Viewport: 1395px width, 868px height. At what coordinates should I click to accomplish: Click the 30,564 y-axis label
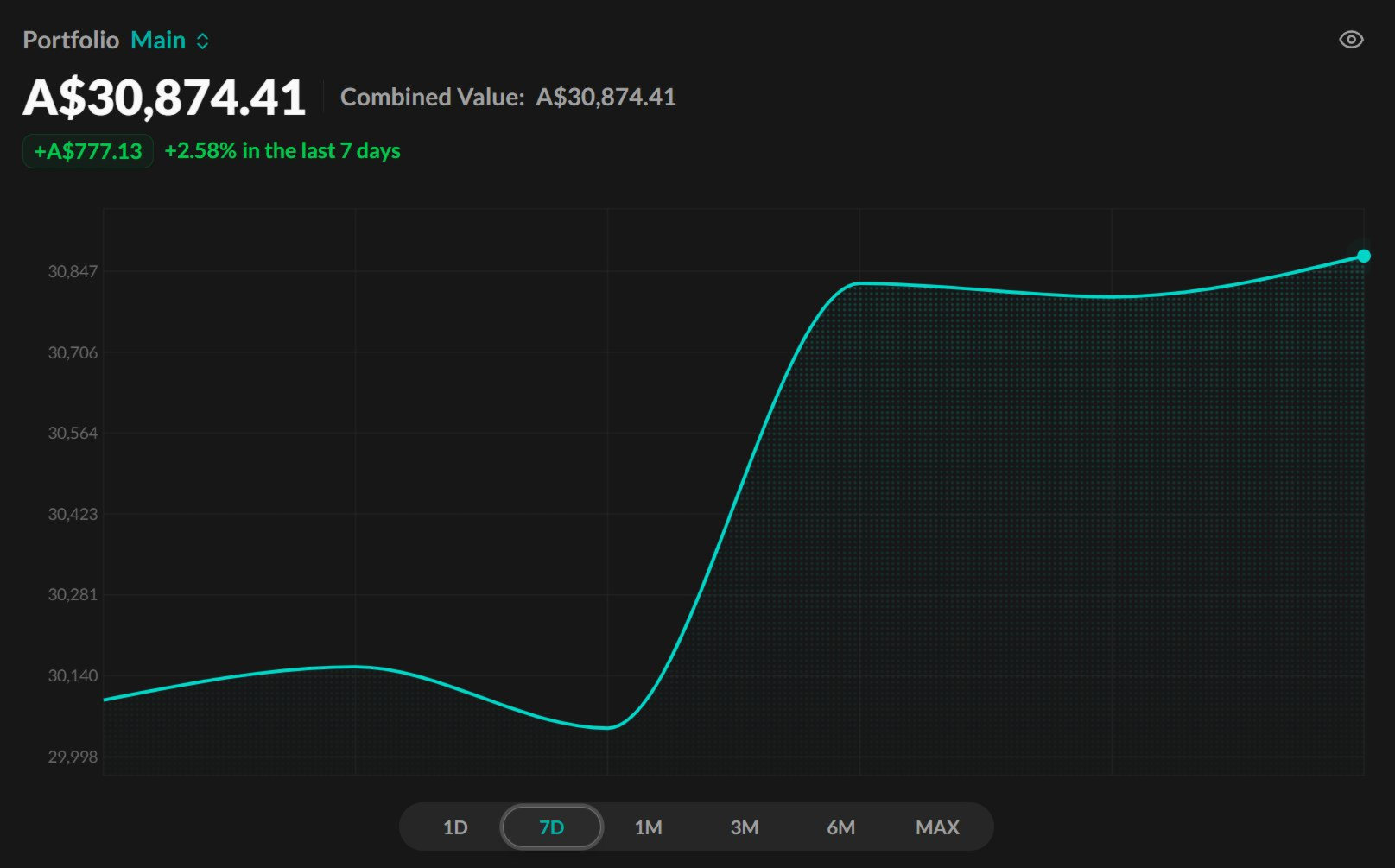tap(73, 433)
